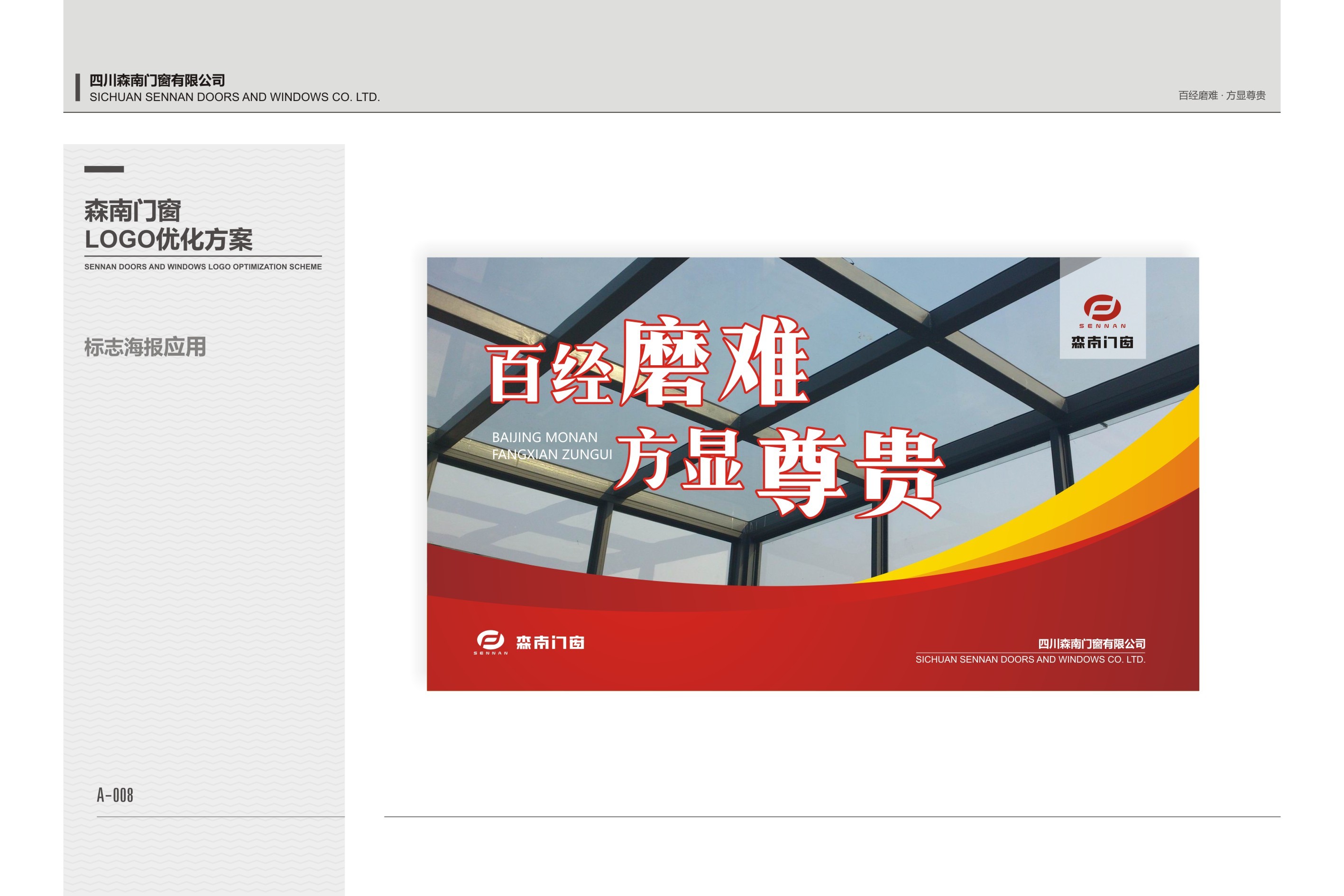This screenshot has height=896, width=1344.
Task: Click the white 森南门窗 wordmark on banner
Action: coord(550,643)
